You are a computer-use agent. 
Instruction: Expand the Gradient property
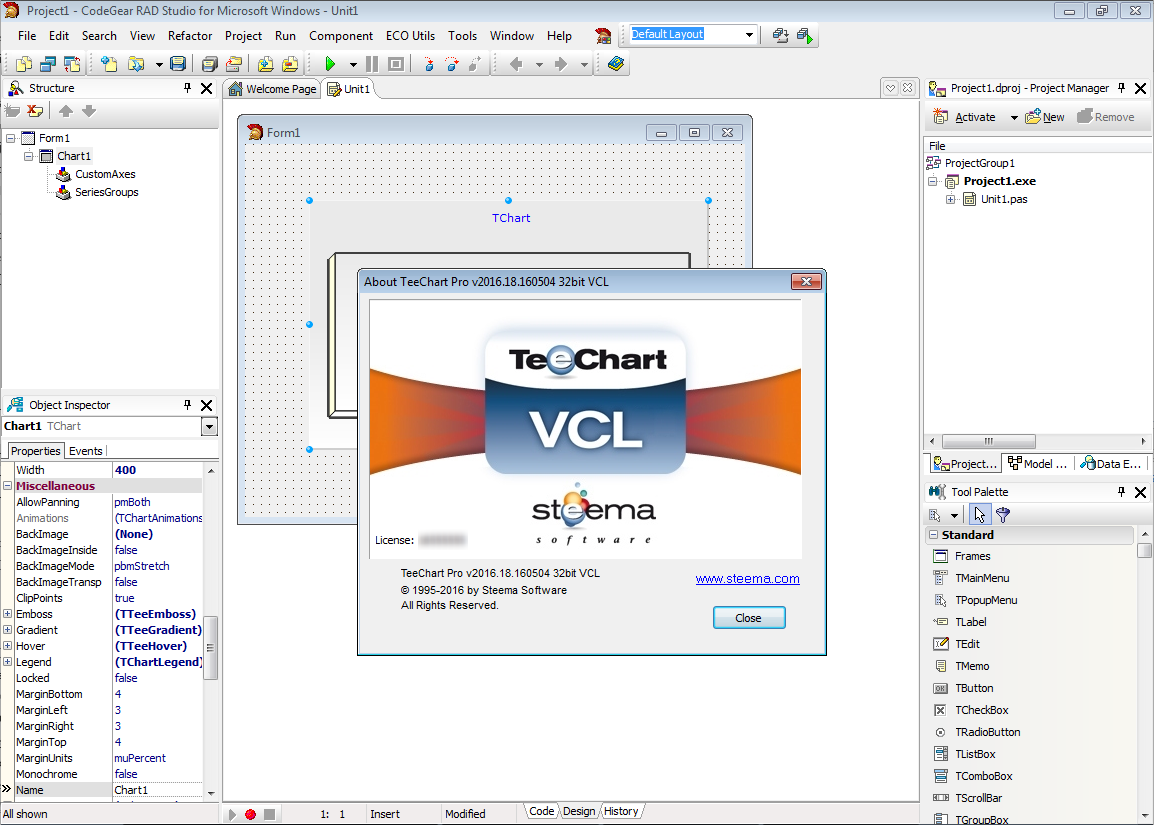point(7,630)
